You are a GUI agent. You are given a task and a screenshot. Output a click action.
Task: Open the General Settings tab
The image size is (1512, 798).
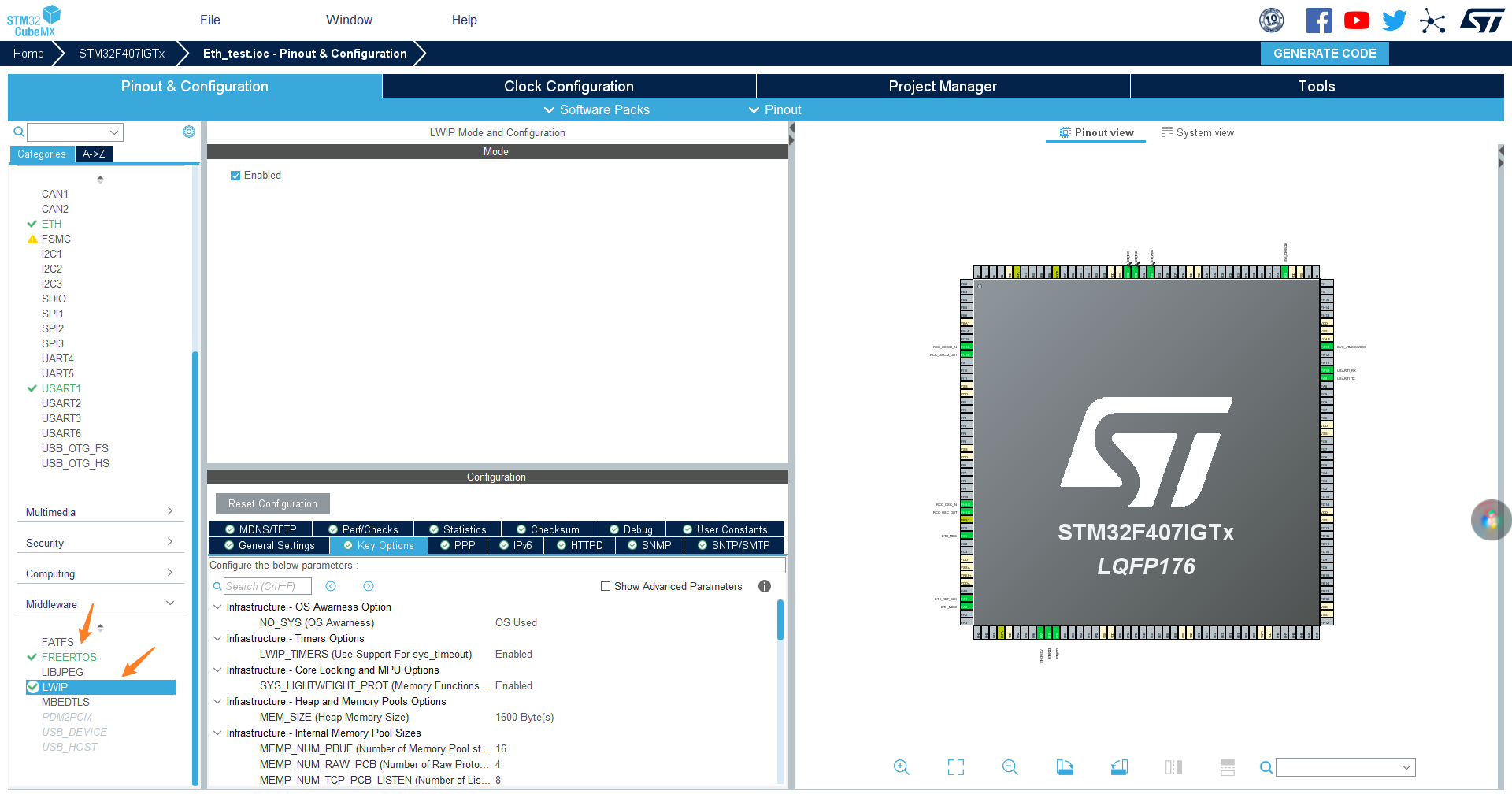(269, 545)
